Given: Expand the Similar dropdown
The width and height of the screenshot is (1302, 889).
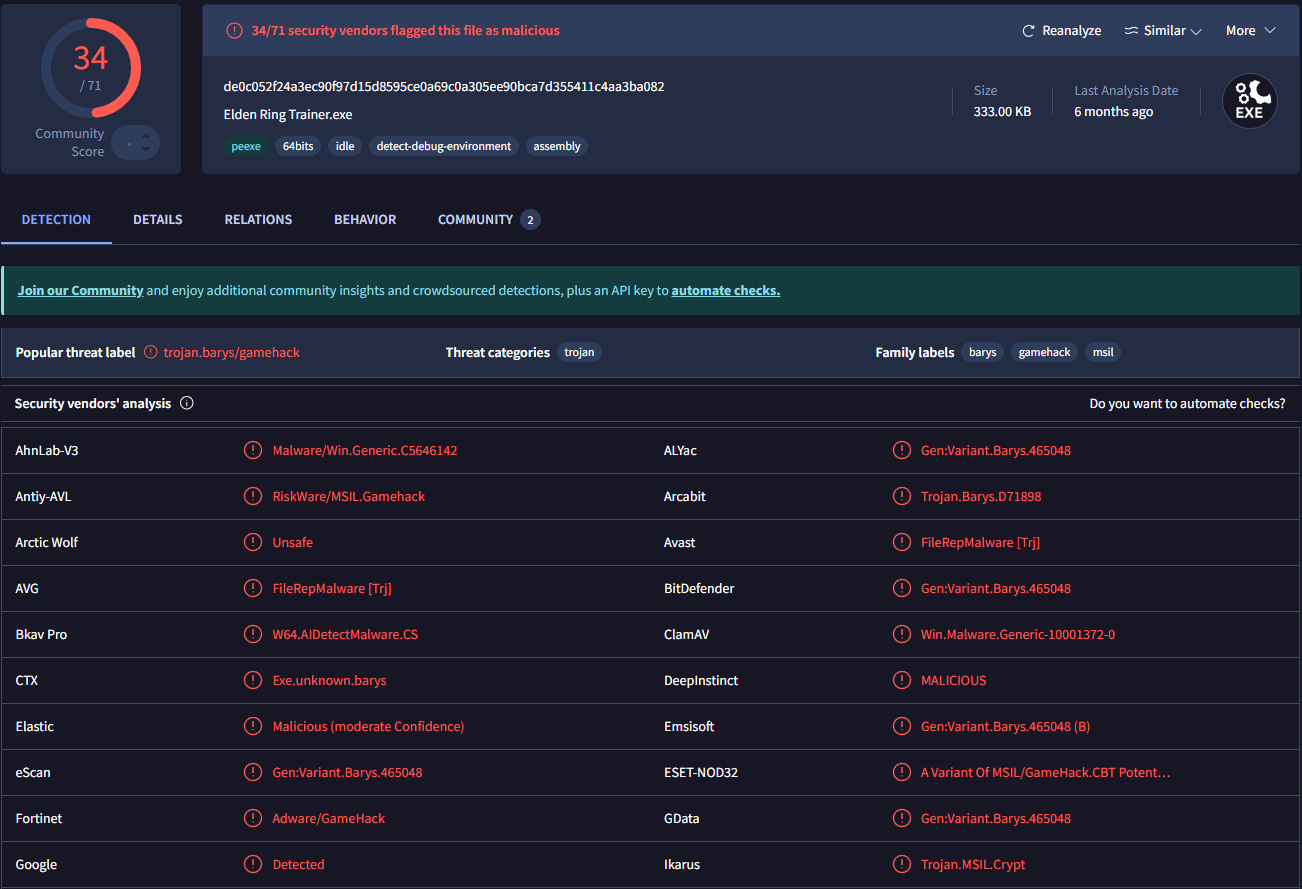Looking at the screenshot, I should [1196, 31].
